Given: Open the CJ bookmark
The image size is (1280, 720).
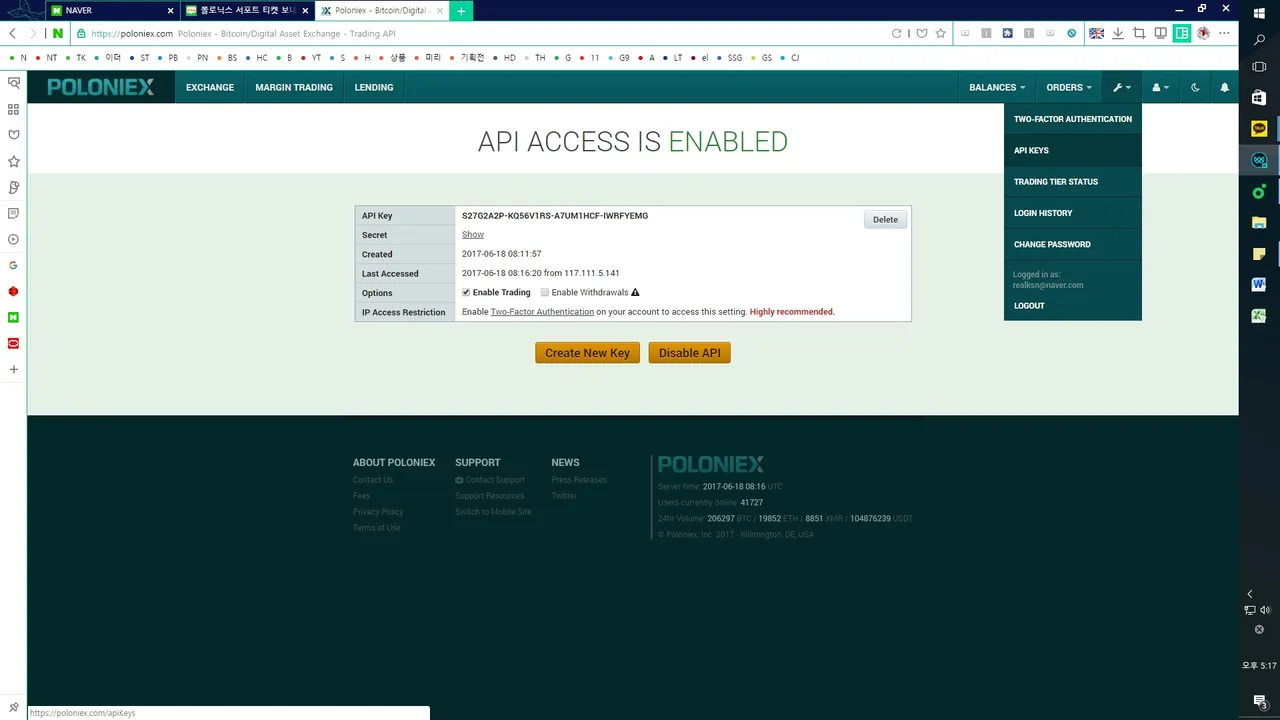Looking at the screenshot, I should (x=790, y=58).
